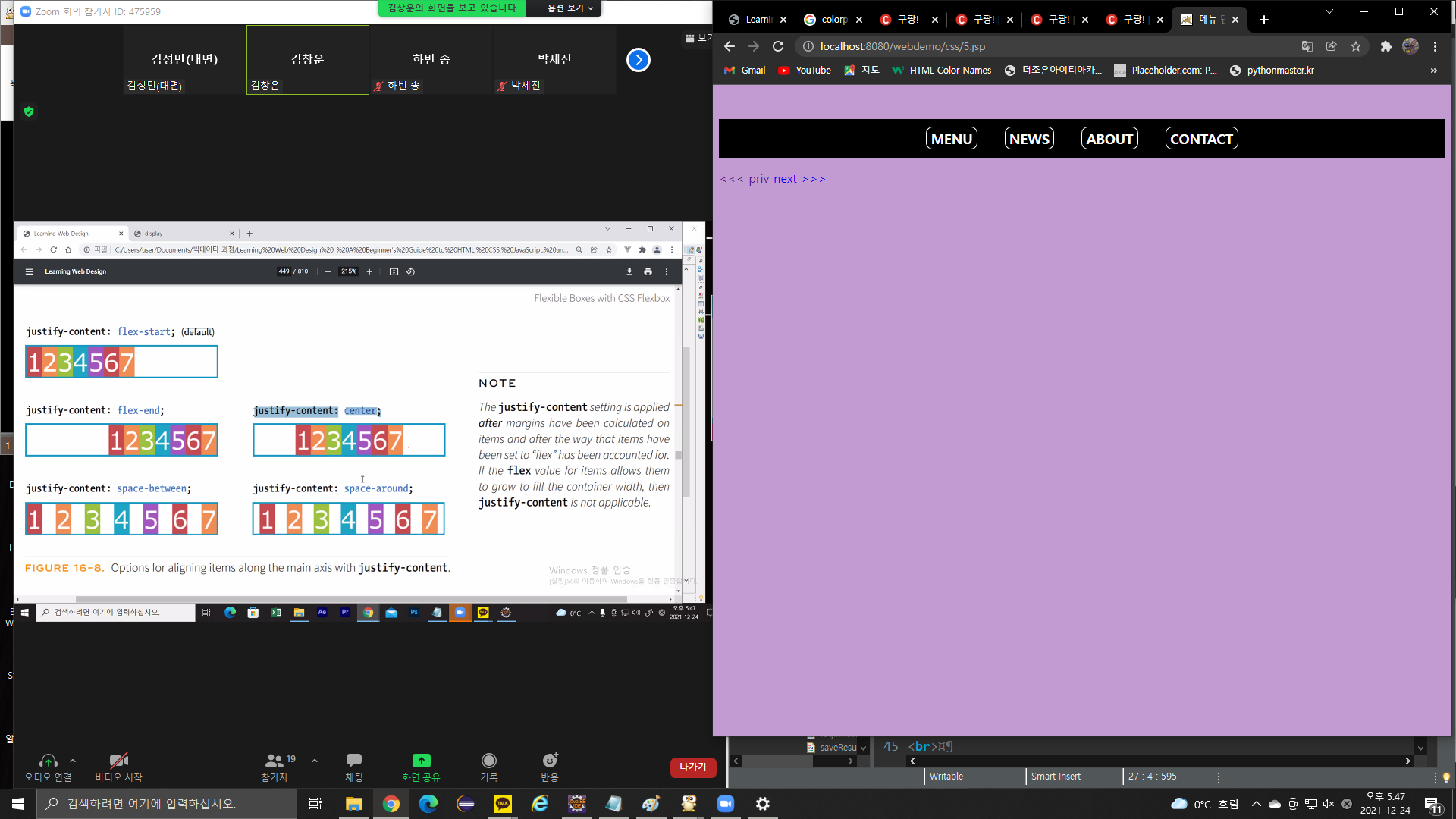Click the translate page icon
Image resolution: width=1456 pixels, height=819 pixels.
click(1307, 46)
